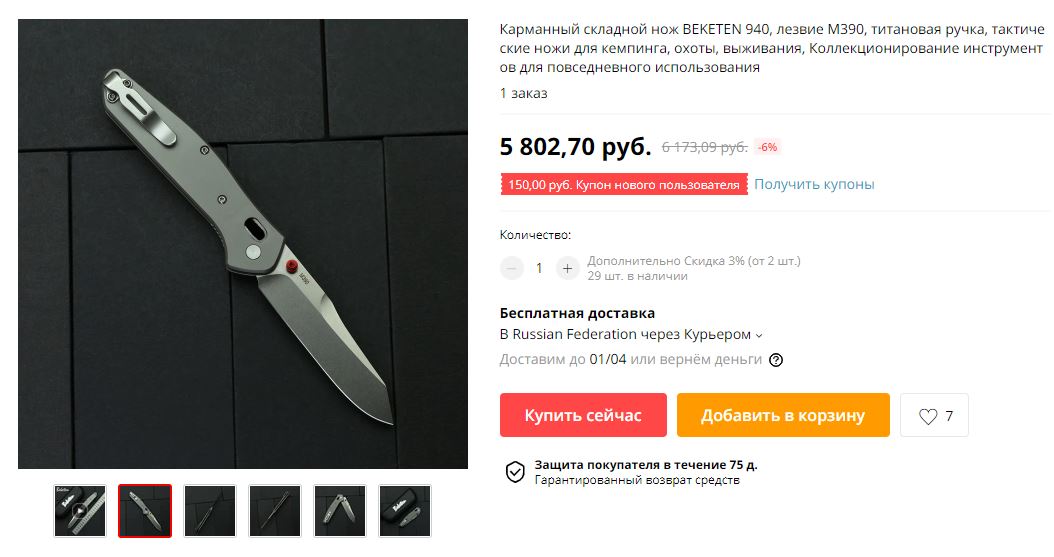Viewport: 1054px width, 557px height.
Task: Click the delivery guarantee question mark icon
Action: pos(776,360)
